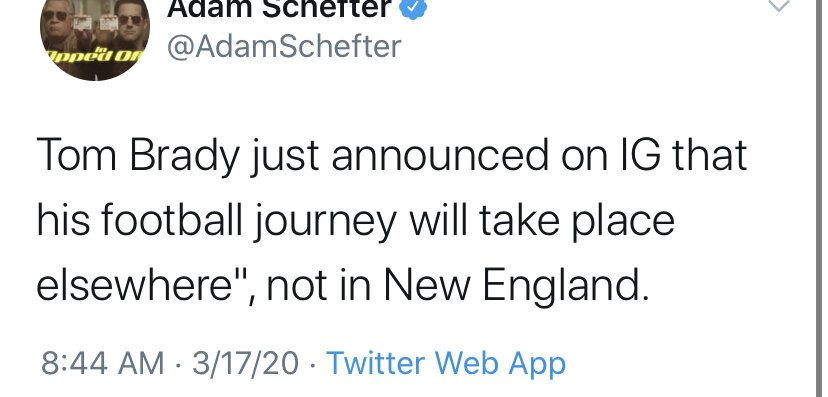The height and width of the screenshot is (397, 828).
Task: Click the gray vertical bar at right edge
Action: click(x=820, y=198)
